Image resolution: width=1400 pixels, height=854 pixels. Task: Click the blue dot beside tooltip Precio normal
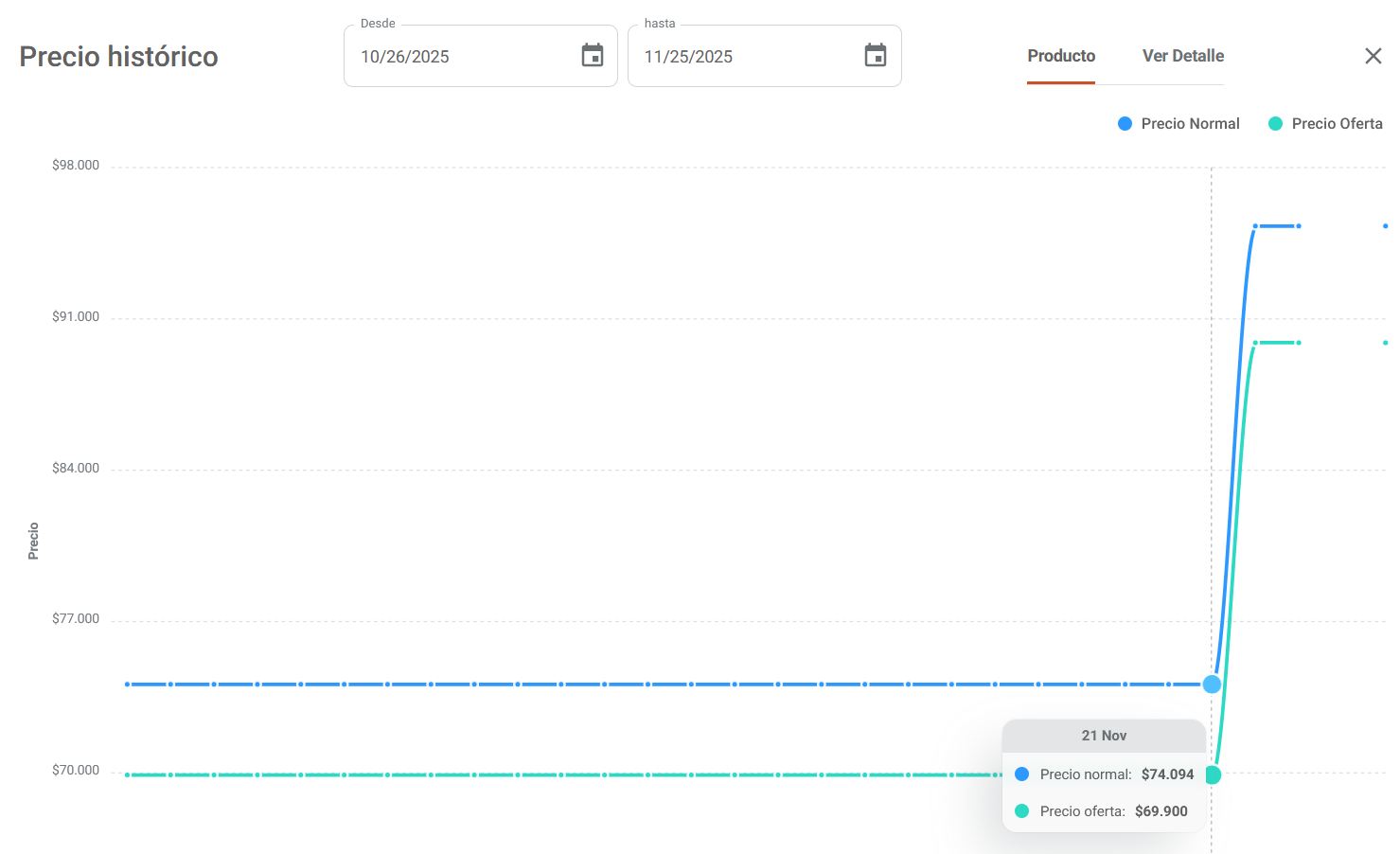tap(1021, 774)
